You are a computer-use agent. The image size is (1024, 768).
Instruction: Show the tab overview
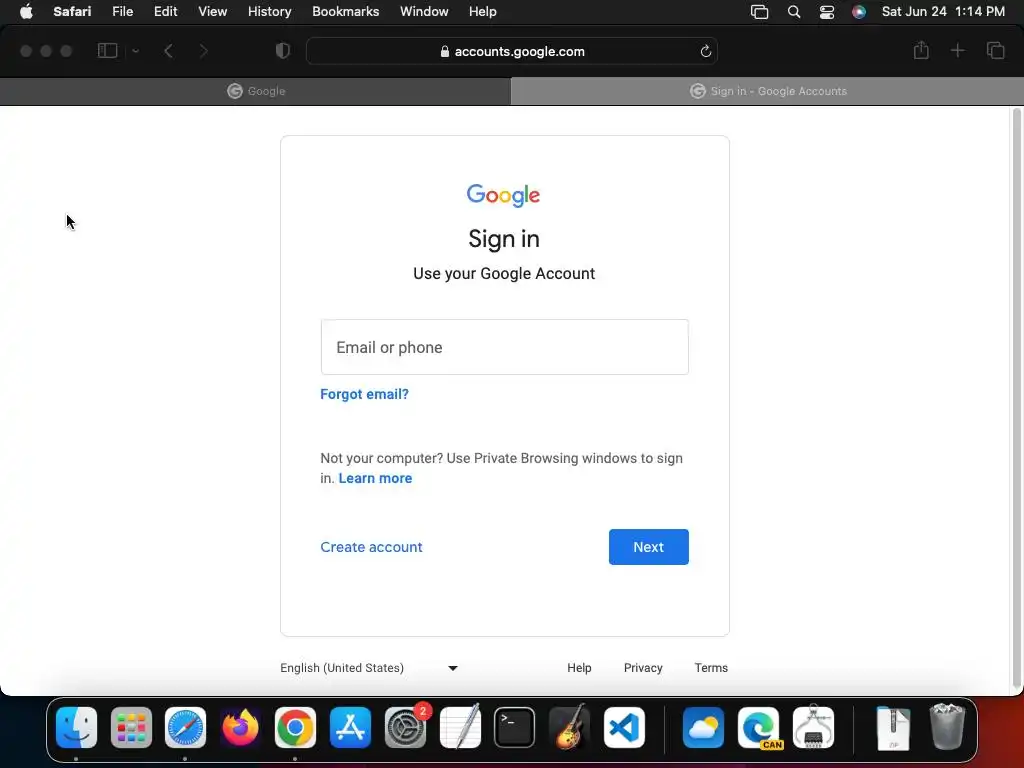pos(995,50)
